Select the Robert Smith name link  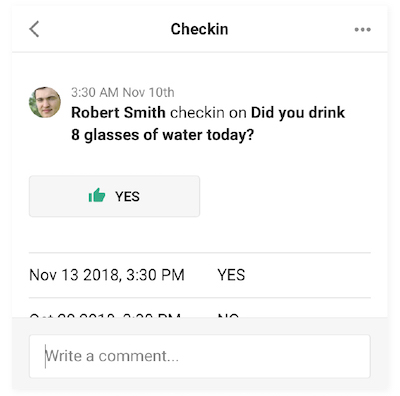pyautogui.click(x=118, y=113)
